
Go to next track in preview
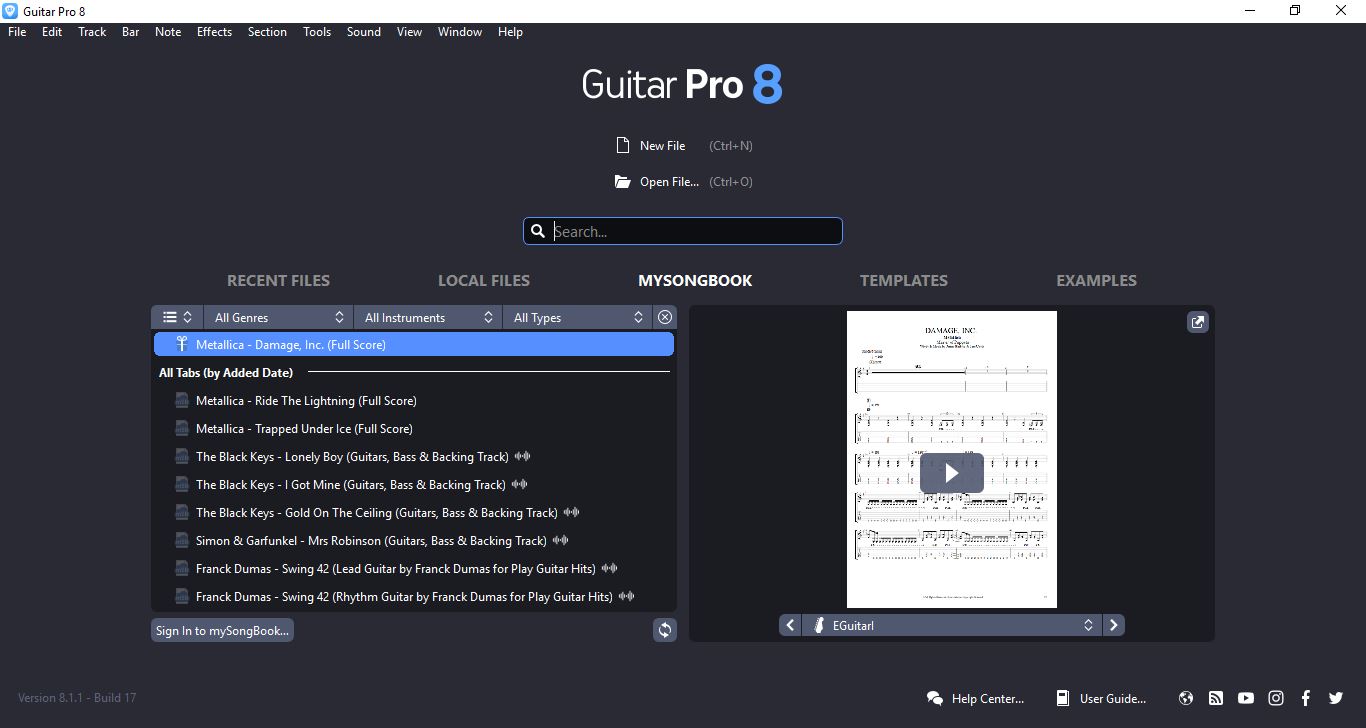tap(1114, 625)
